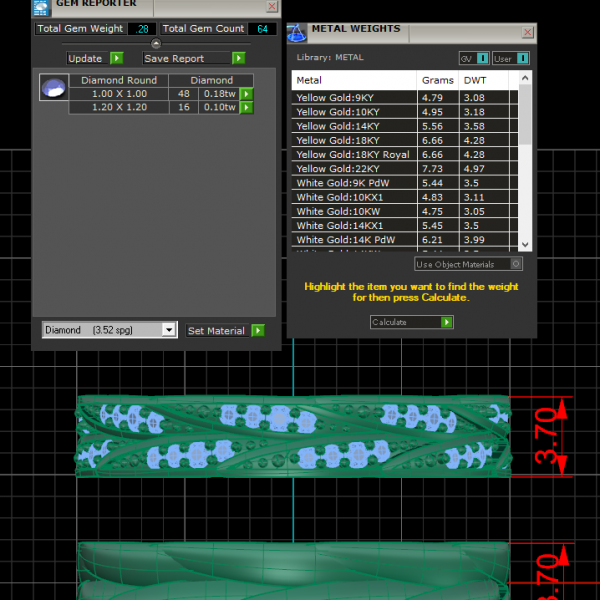The height and width of the screenshot is (600, 600).
Task: Click the green arrow beside Set Material
Action: coord(258,331)
